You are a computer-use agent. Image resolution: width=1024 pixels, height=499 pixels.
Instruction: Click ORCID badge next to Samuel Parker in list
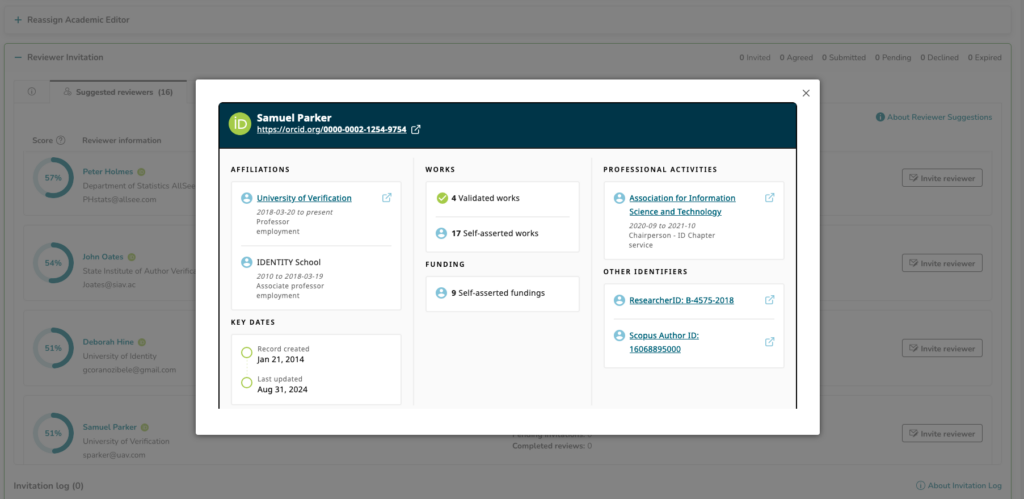coord(144,427)
